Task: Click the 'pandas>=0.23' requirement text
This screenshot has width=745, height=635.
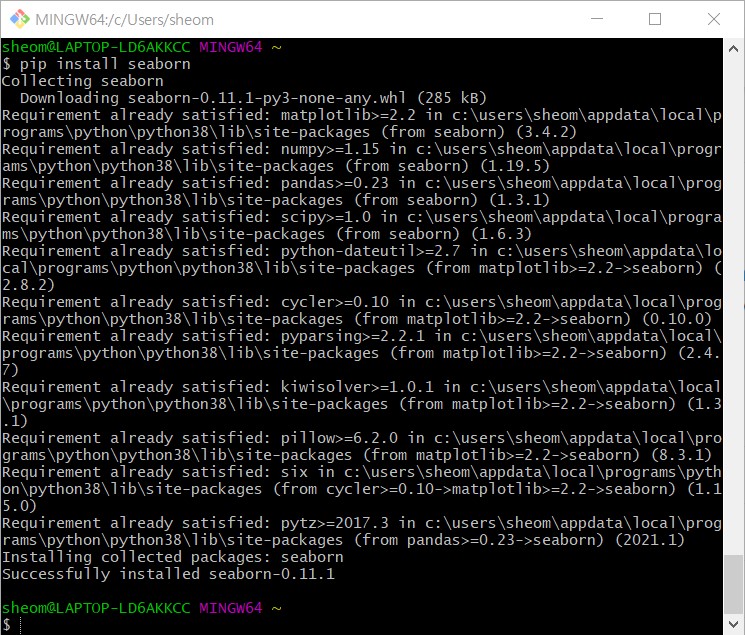Action: [x=334, y=183]
